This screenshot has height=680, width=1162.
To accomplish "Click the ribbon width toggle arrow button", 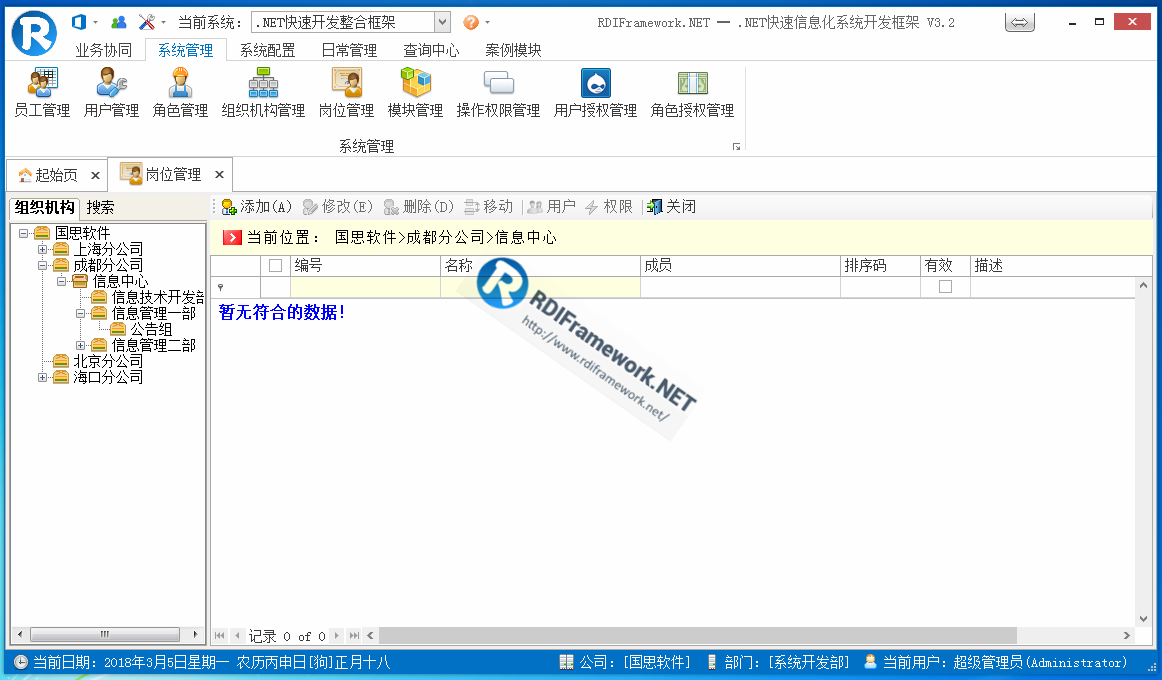I will [x=1020, y=22].
